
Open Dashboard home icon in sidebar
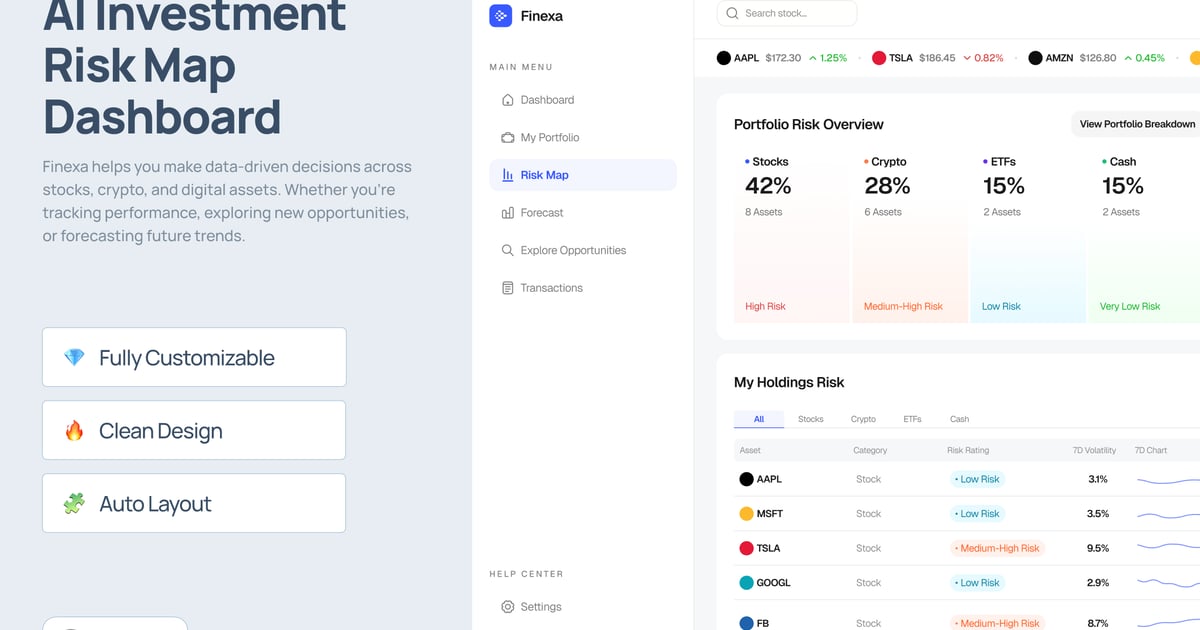point(508,100)
